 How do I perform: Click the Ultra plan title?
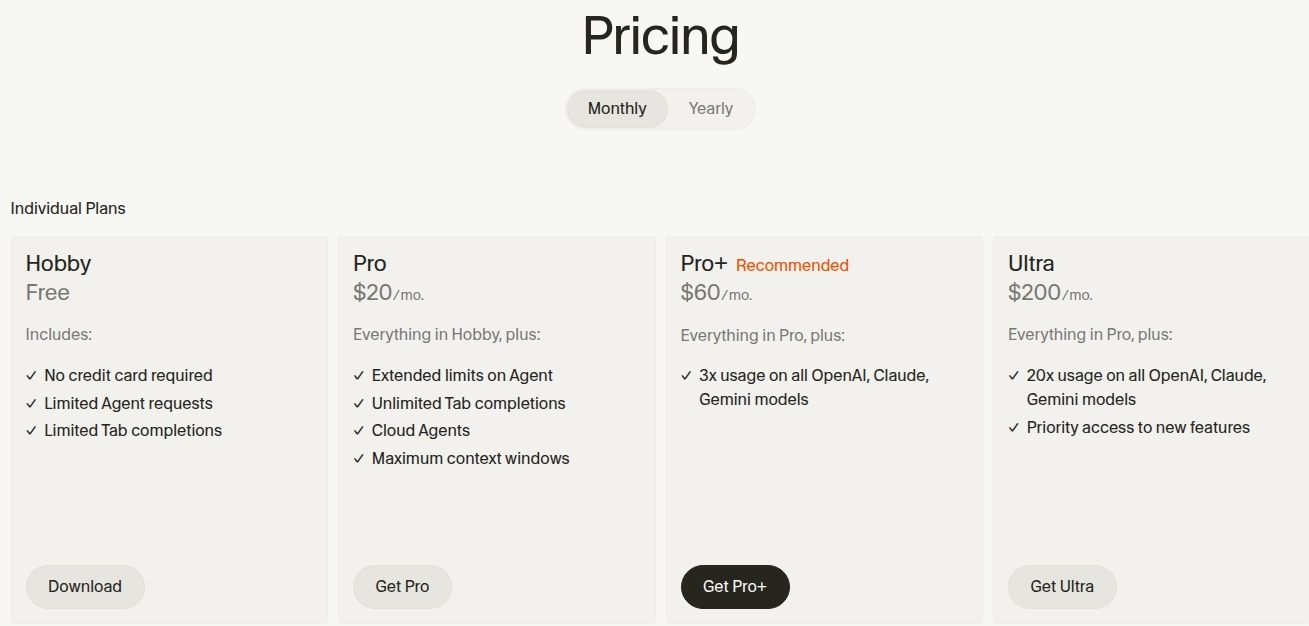click(1031, 264)
